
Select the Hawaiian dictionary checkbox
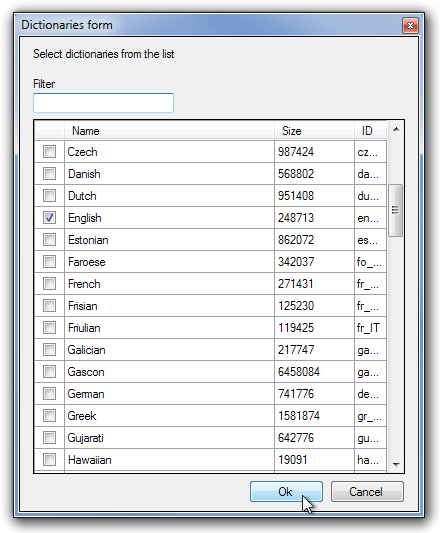(x=49, y=460)
